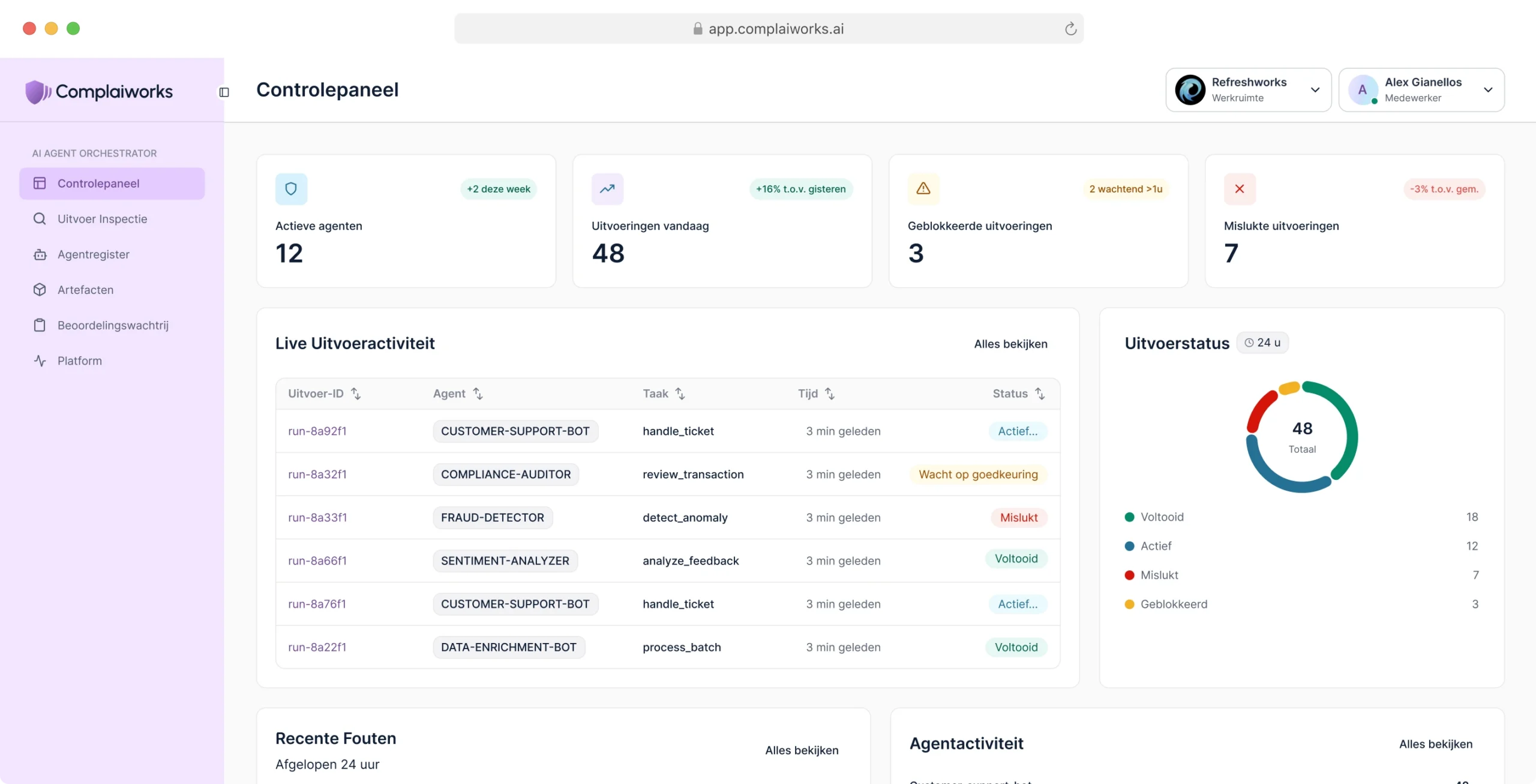Click the Complaiworks shield logo
This screenshot has height=784, width=1536.
tap(38, 92)
